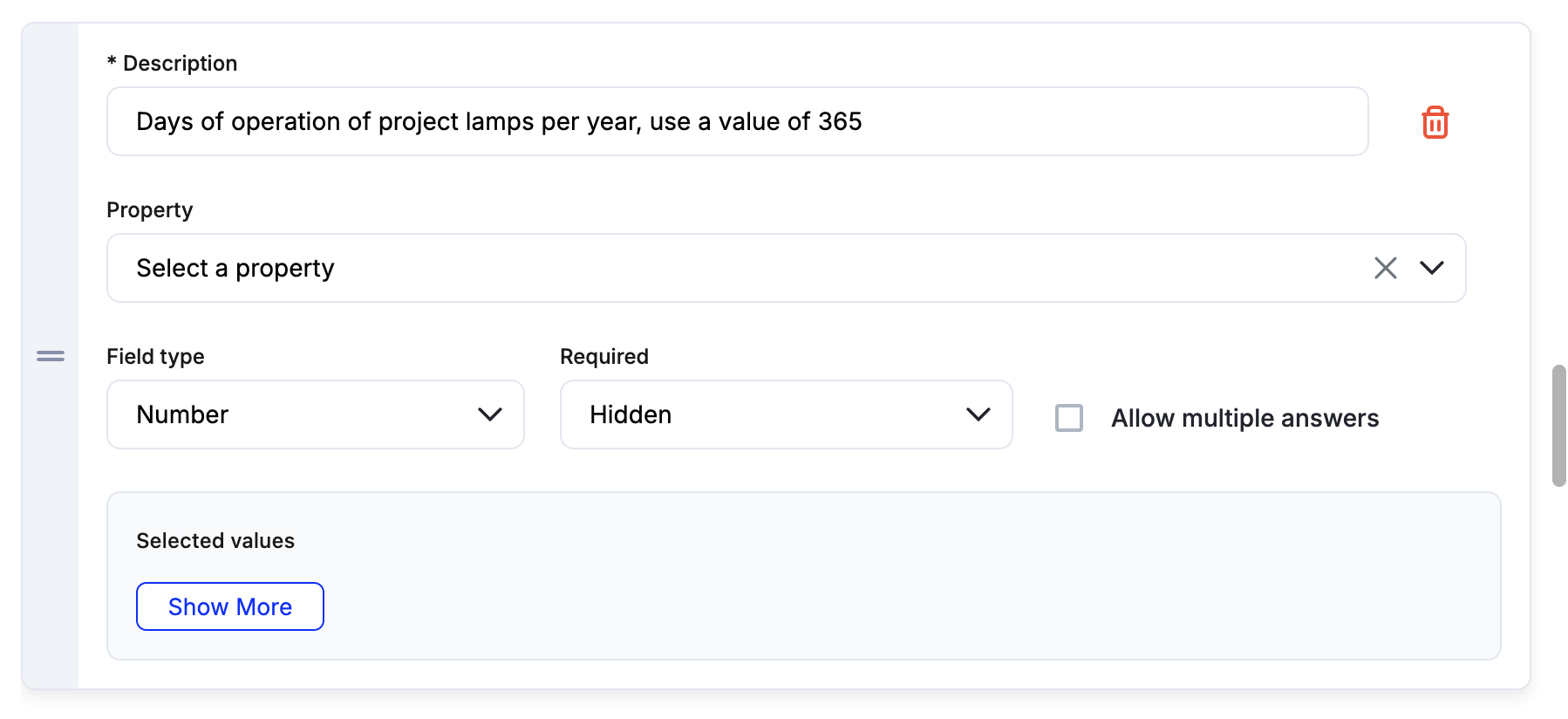The image size is (1568, 719).
Task: Click the asterisk marker beside Description
Action: pos(112,61)
